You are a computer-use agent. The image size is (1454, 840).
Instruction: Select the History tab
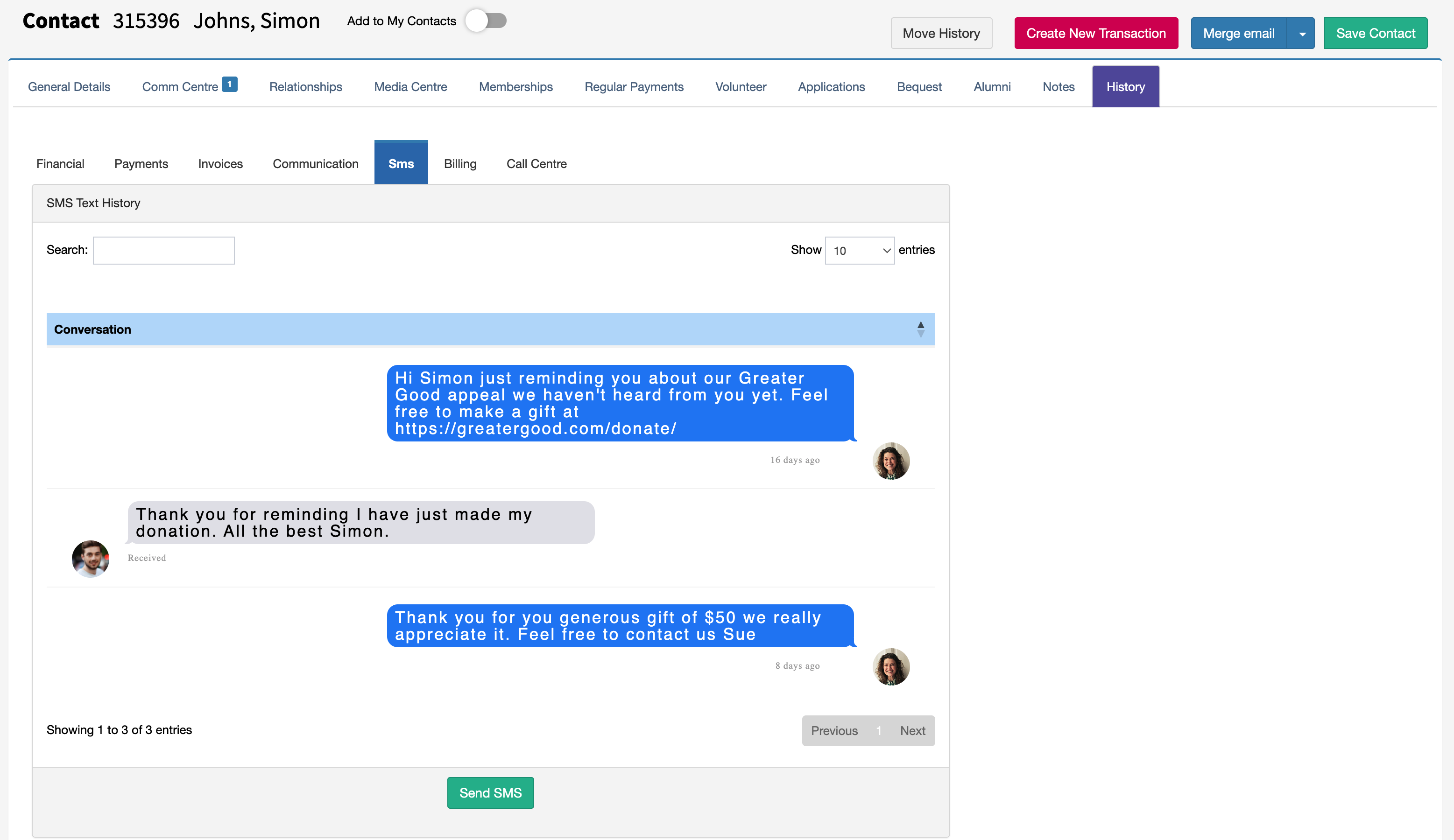tap(1126, 86)
